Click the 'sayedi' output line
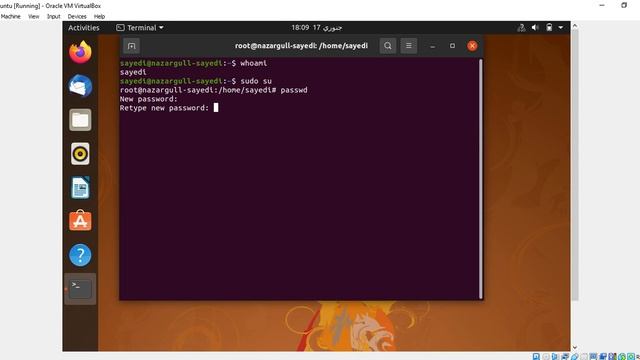Screen dimensions: 640x360 click(133, 72)
